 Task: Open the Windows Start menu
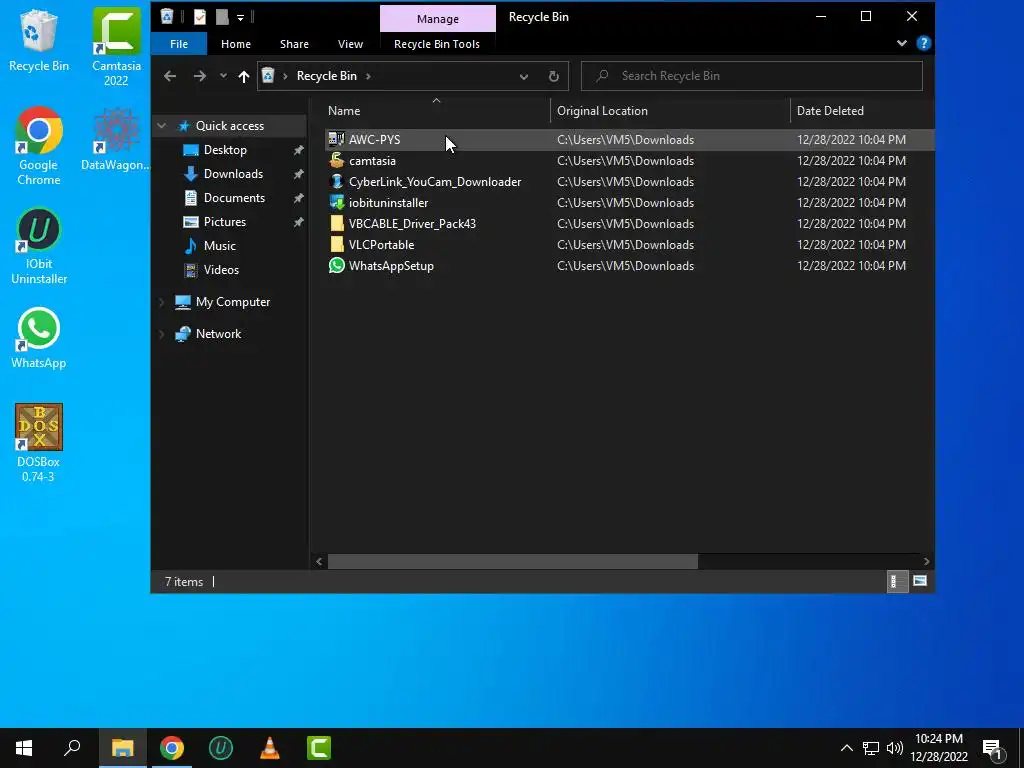coord(24,748)
